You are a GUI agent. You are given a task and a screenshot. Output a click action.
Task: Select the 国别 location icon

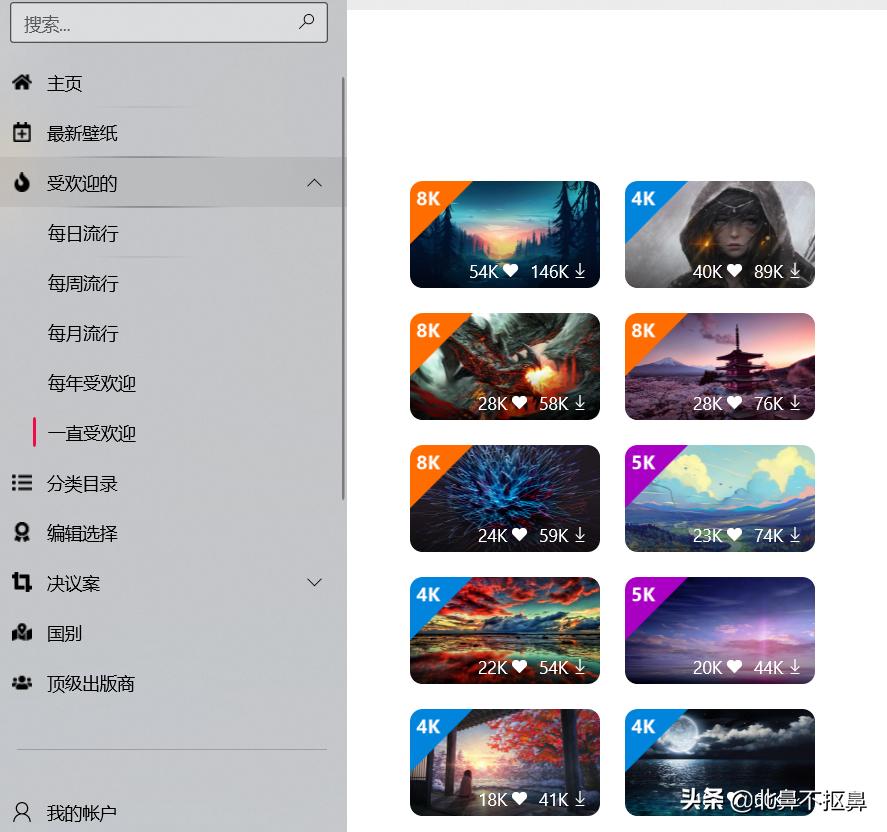[x=22, y=632]
